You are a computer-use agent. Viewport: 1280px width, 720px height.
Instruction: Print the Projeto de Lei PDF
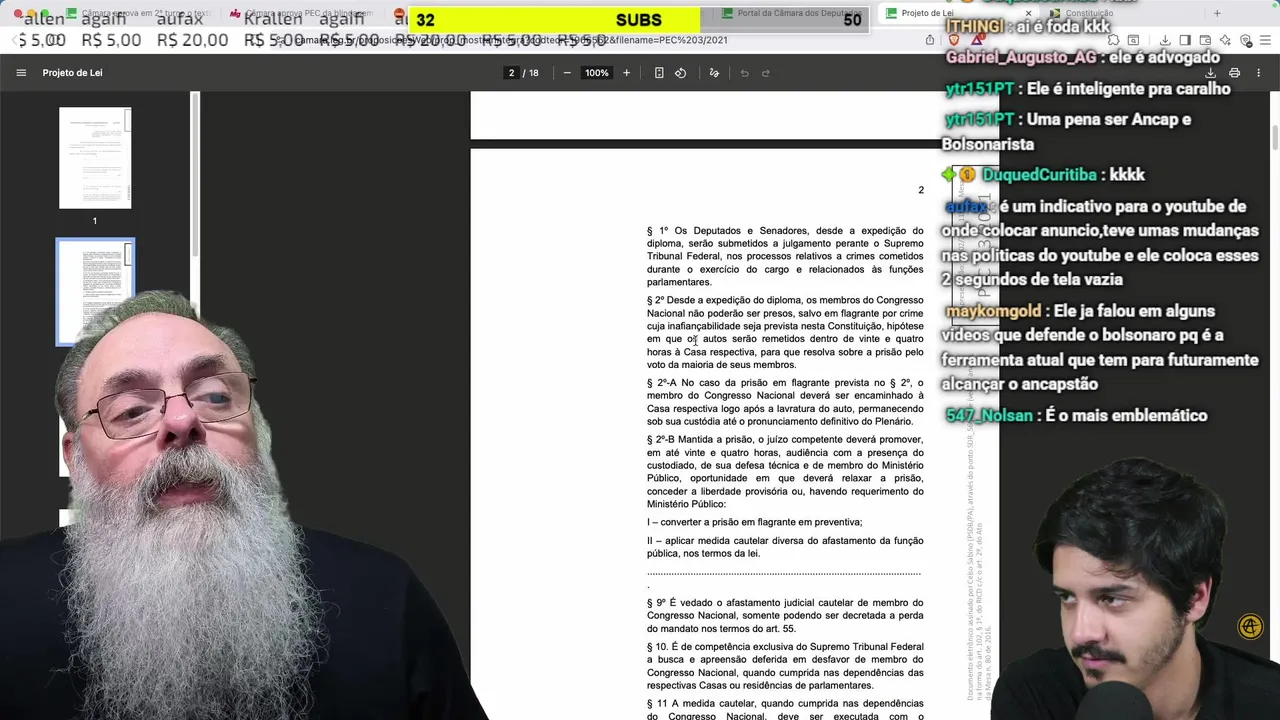click(1235, 73)
